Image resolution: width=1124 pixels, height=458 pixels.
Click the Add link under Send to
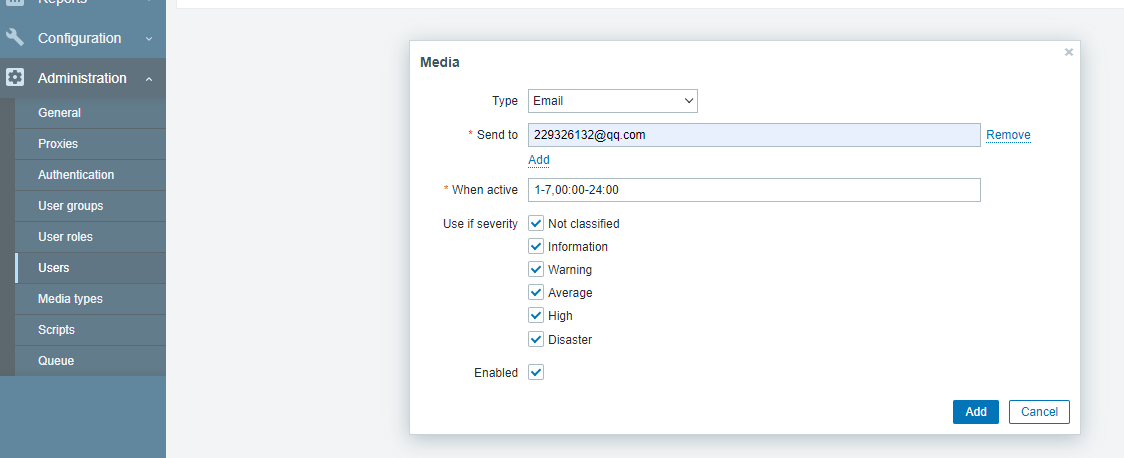coord(539,159)
